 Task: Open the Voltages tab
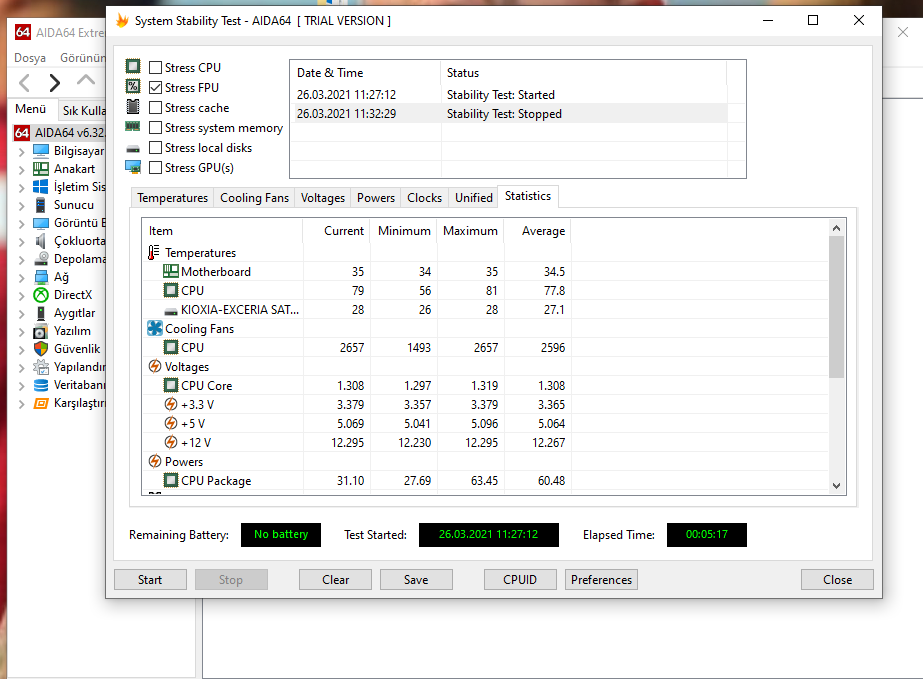coord(323,198)
